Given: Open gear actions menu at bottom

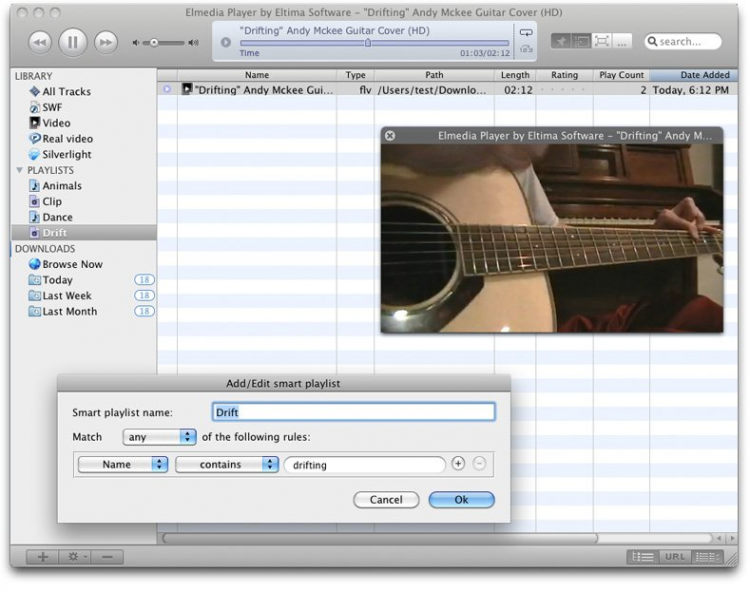Looking at the screenshot, I should point(75,557).
